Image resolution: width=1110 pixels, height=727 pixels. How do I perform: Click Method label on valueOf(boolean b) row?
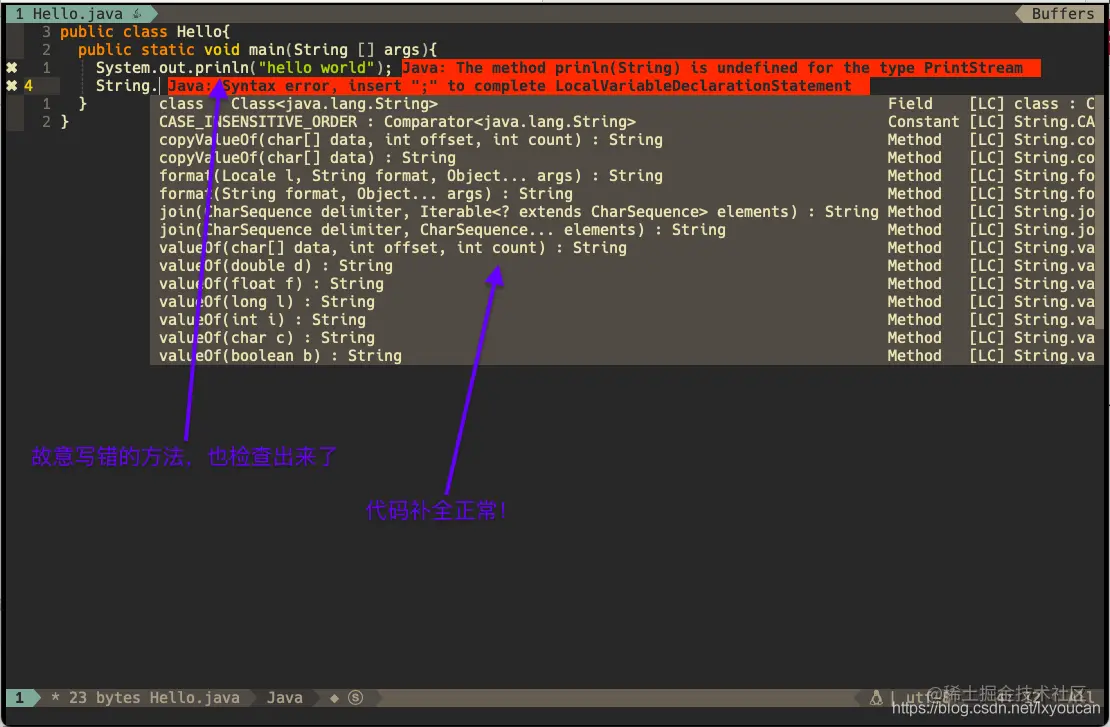point(915,356)
